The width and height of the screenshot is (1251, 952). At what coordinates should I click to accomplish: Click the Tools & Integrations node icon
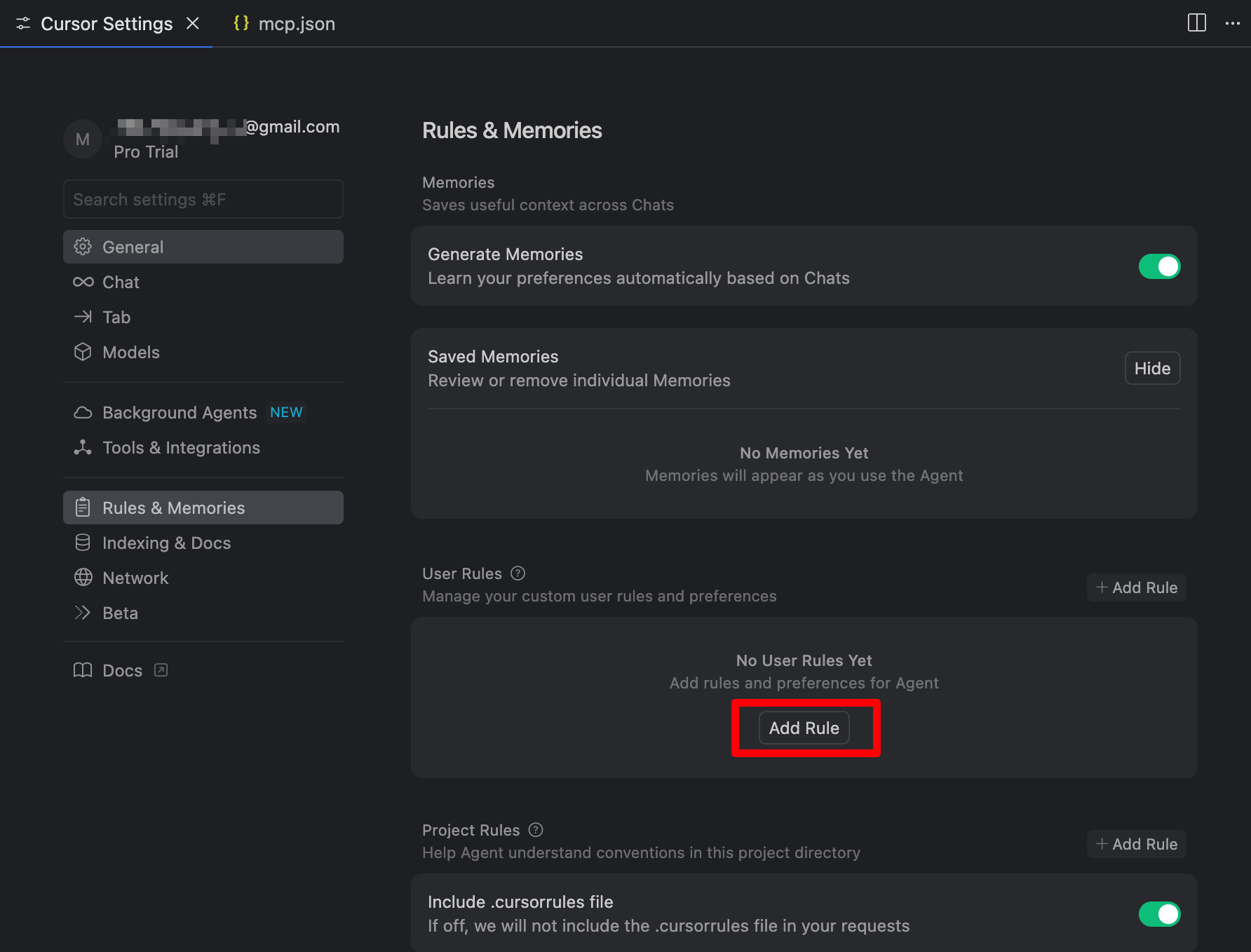[x=83, y=447]
